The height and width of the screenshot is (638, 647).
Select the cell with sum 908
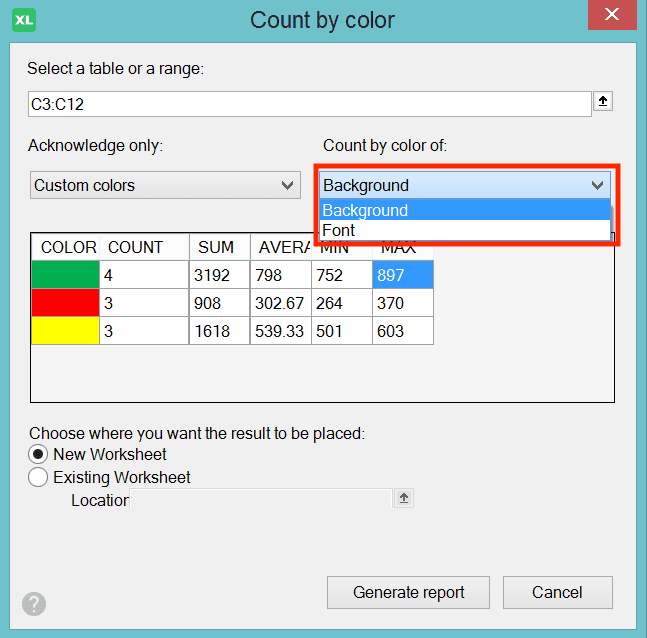(x=220, y=302)
